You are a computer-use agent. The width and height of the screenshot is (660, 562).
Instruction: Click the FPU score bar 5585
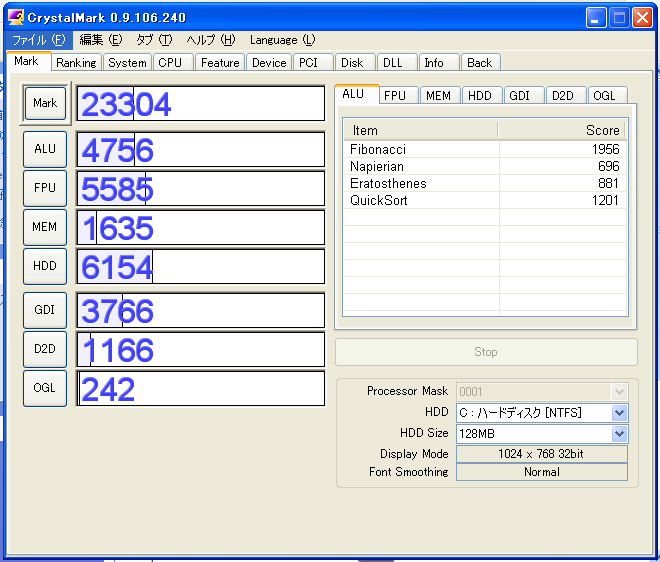coord(201,189)
